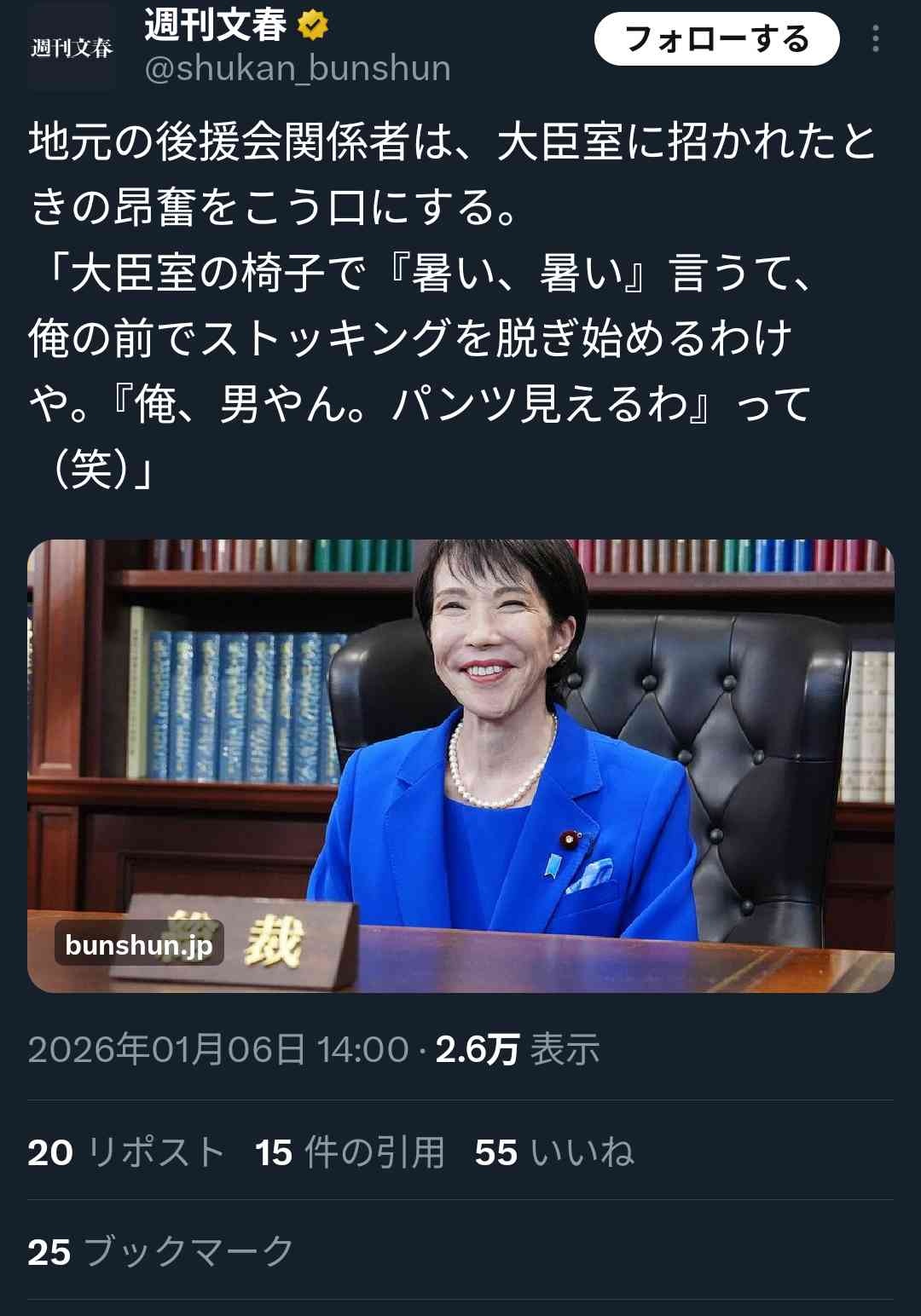
Task: Tap the bunshun.jp domain label
Action: point(139,944)
